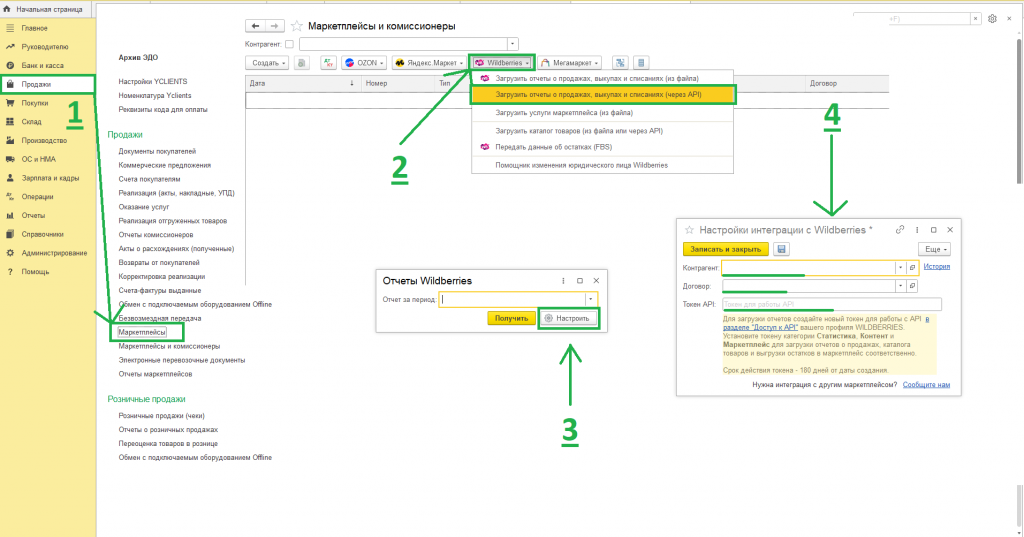
Task: Open Маркетплейсы и комиссионеры link
Action: [169, 346]
